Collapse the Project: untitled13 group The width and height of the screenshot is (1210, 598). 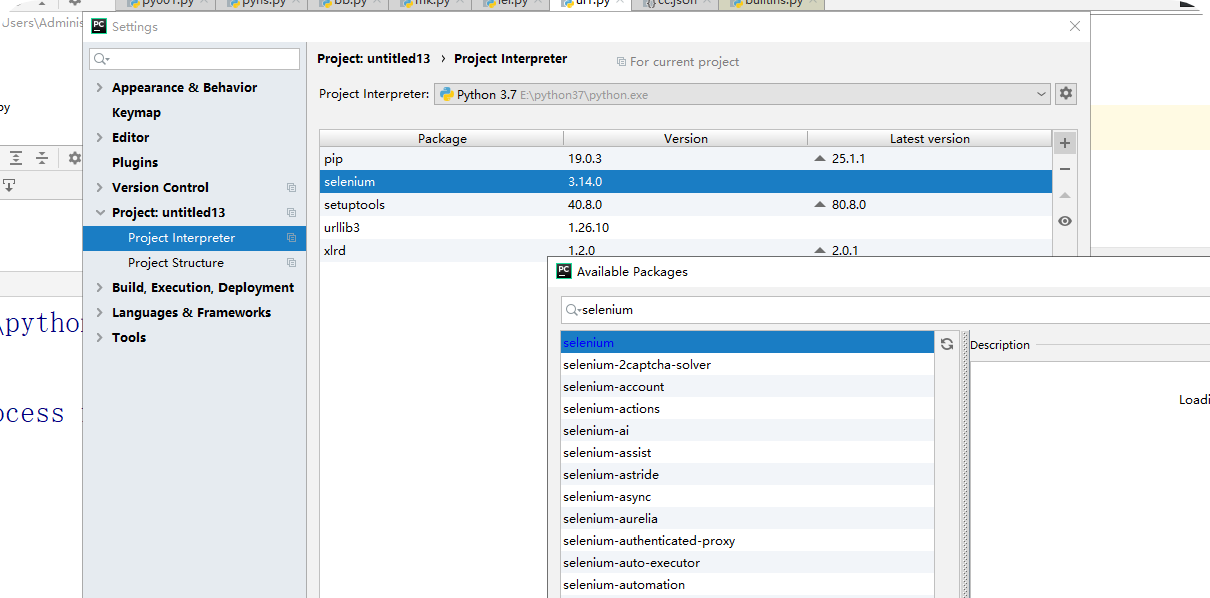pos(99,213)
